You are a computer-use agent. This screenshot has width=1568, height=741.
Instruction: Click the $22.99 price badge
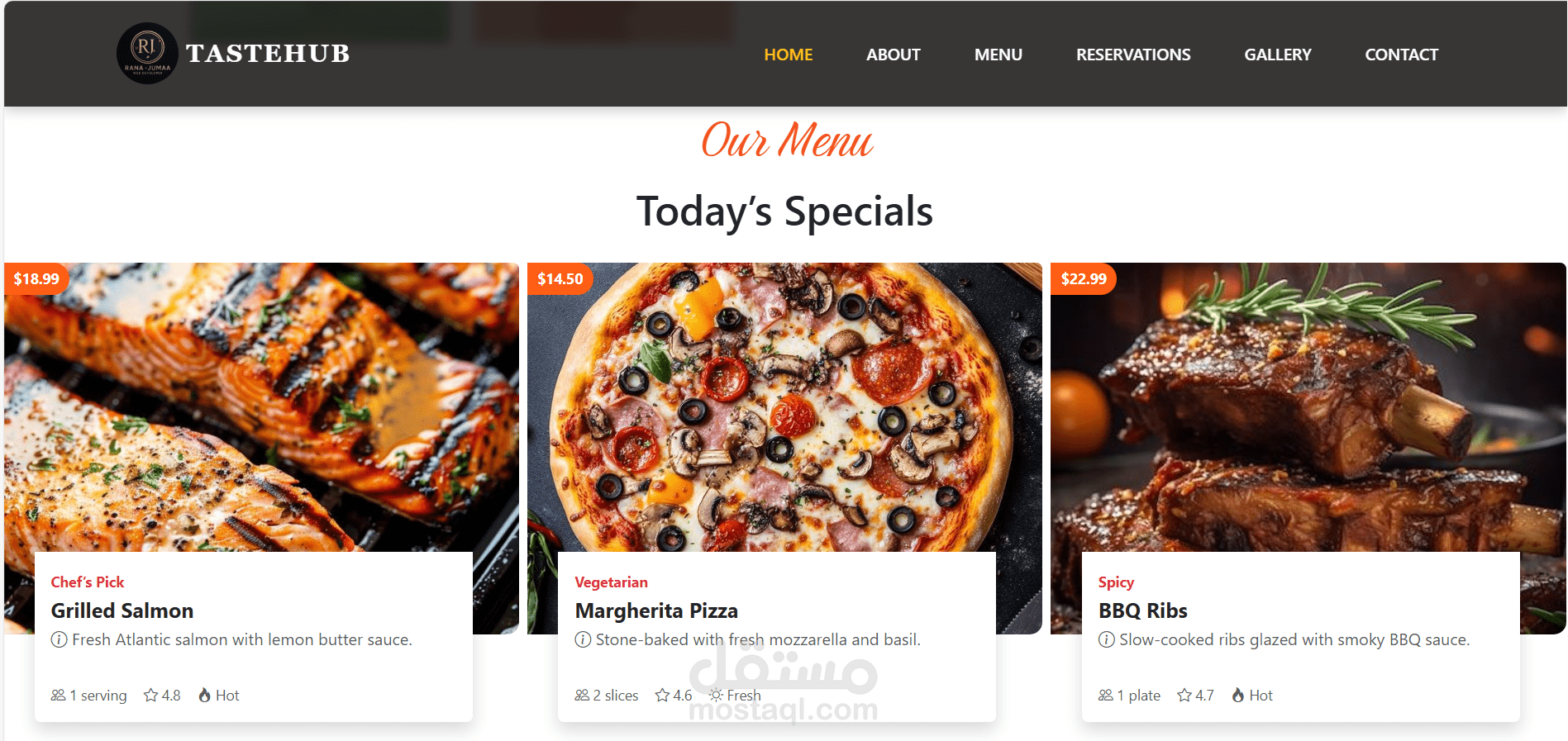(1084, 279)
